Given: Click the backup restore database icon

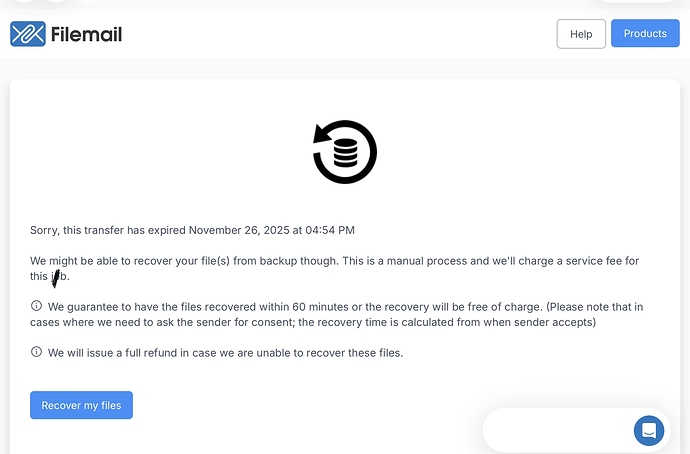Looking at the screenshot, I should (x=345, y=152).
